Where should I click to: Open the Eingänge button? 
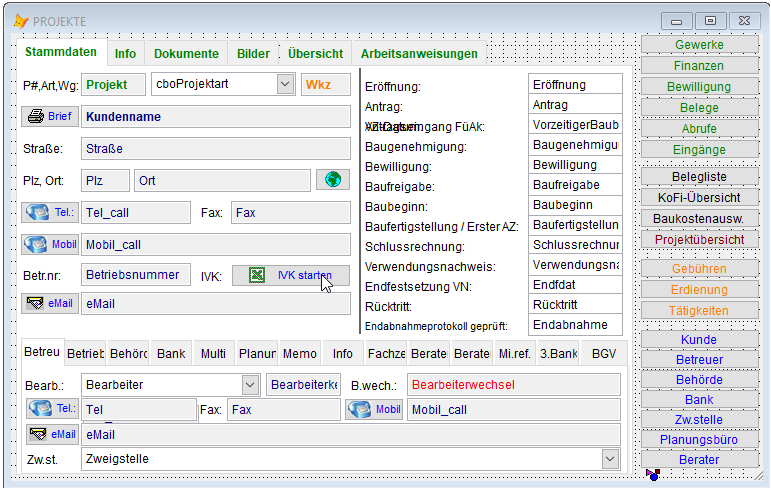tap(699, 150)
